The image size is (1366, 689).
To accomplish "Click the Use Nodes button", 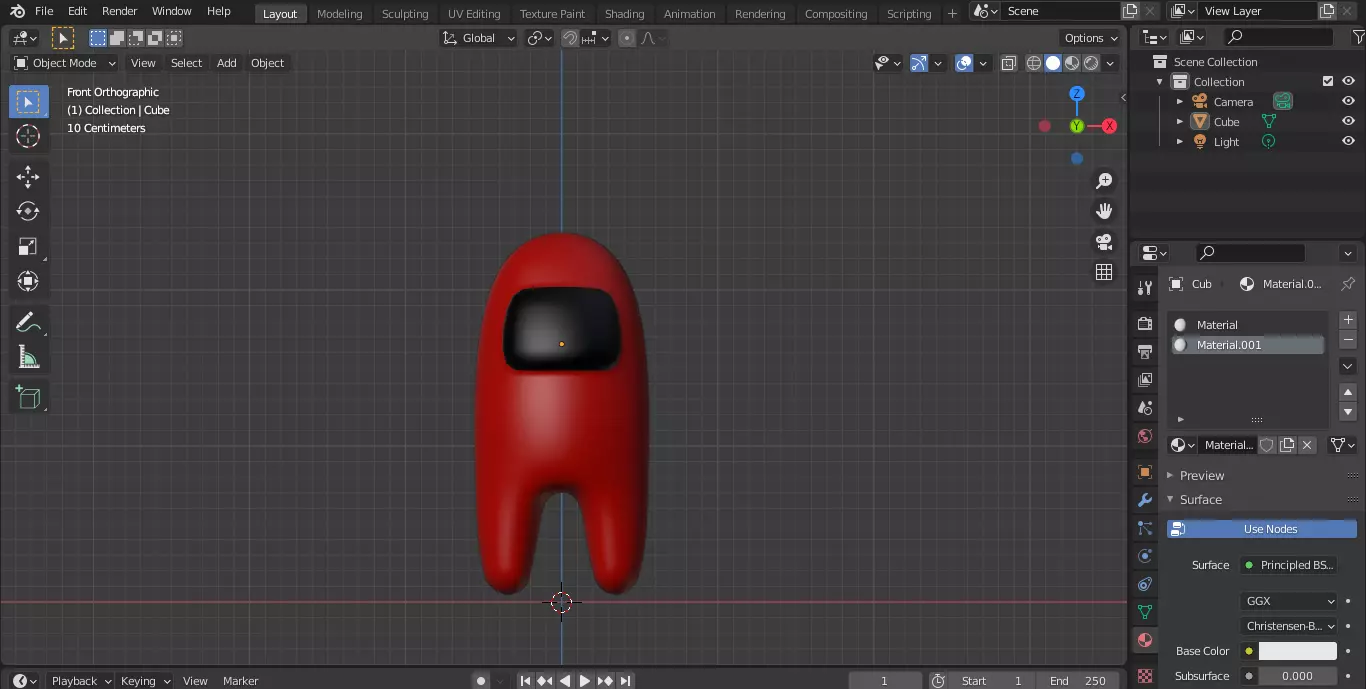I will 1262,529.
